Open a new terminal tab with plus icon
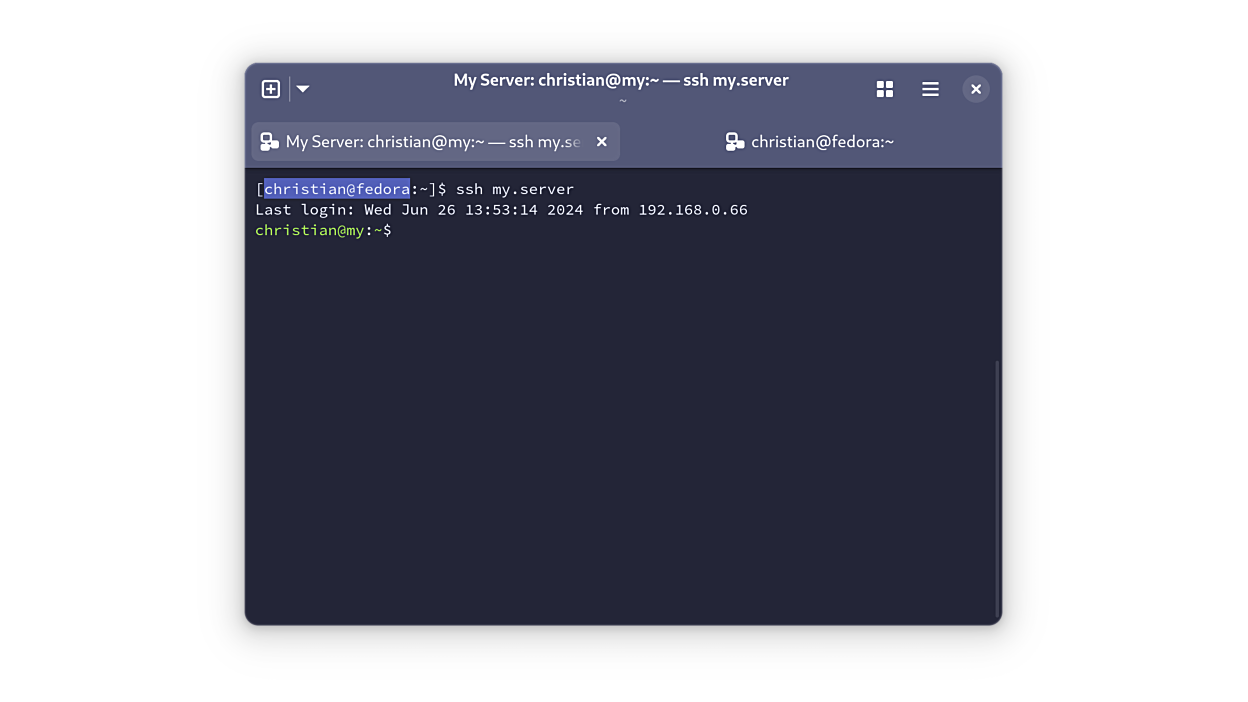This screenshot has width=1248, height=702. 270,89
